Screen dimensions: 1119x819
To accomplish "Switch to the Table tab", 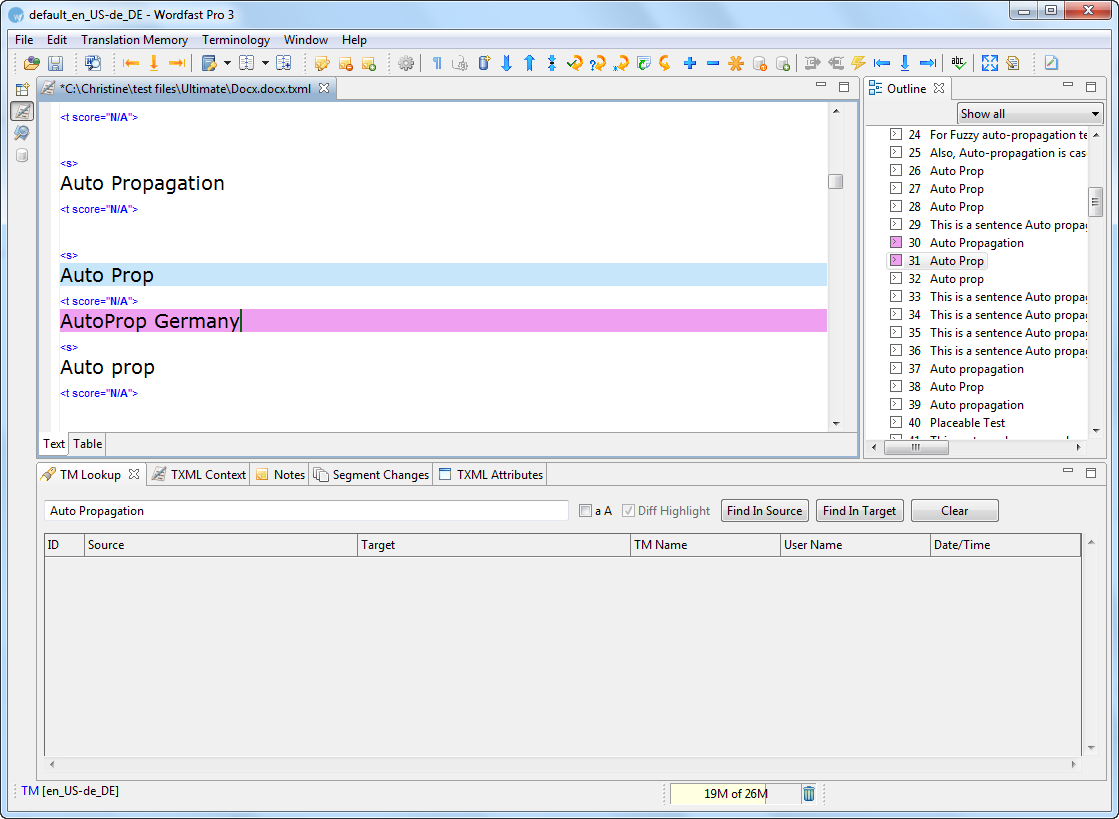I will [x=87, y=444].
